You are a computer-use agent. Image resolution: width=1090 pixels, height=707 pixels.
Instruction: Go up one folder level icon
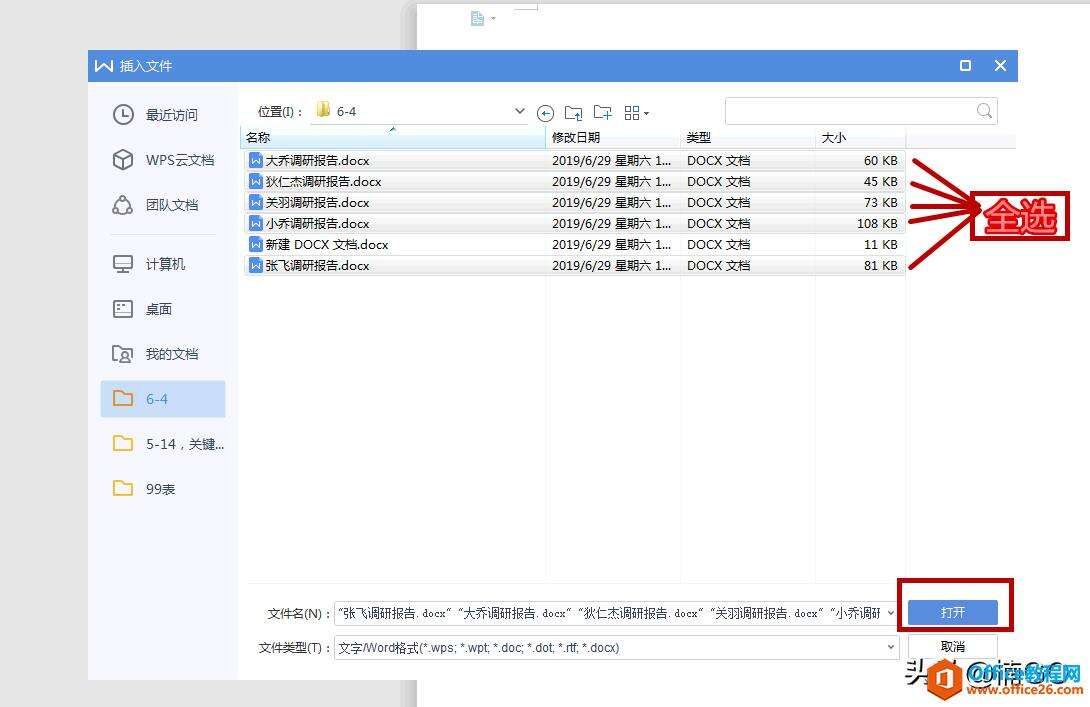574,113
